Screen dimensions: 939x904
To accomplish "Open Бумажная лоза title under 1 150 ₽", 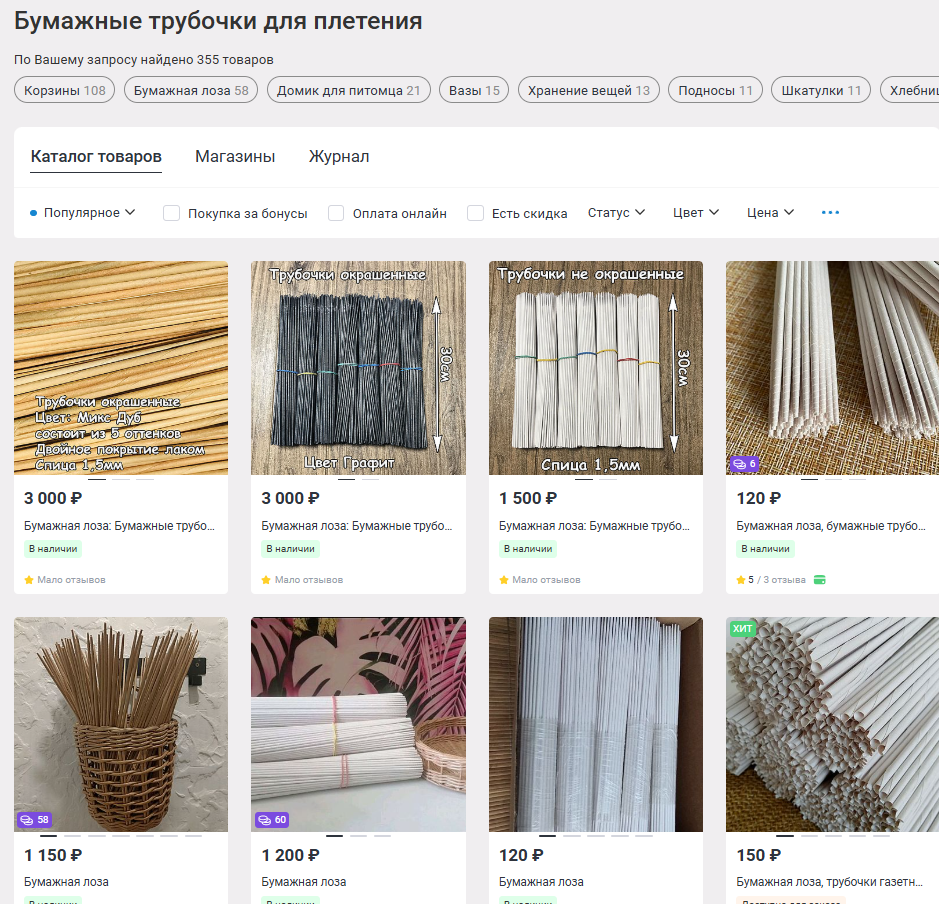I will [x=66, y=882].
